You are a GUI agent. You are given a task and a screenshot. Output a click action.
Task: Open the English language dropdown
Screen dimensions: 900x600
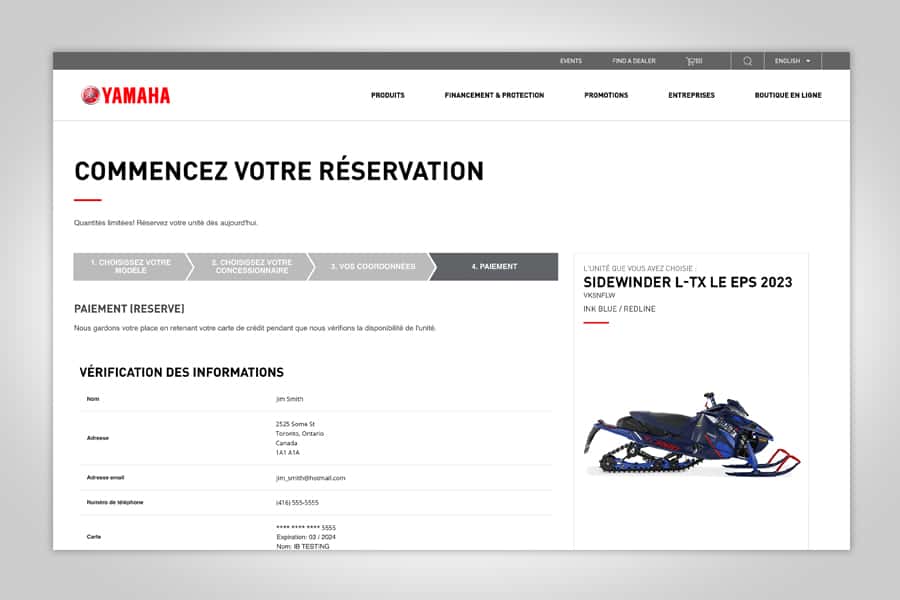tap(793, 61)
